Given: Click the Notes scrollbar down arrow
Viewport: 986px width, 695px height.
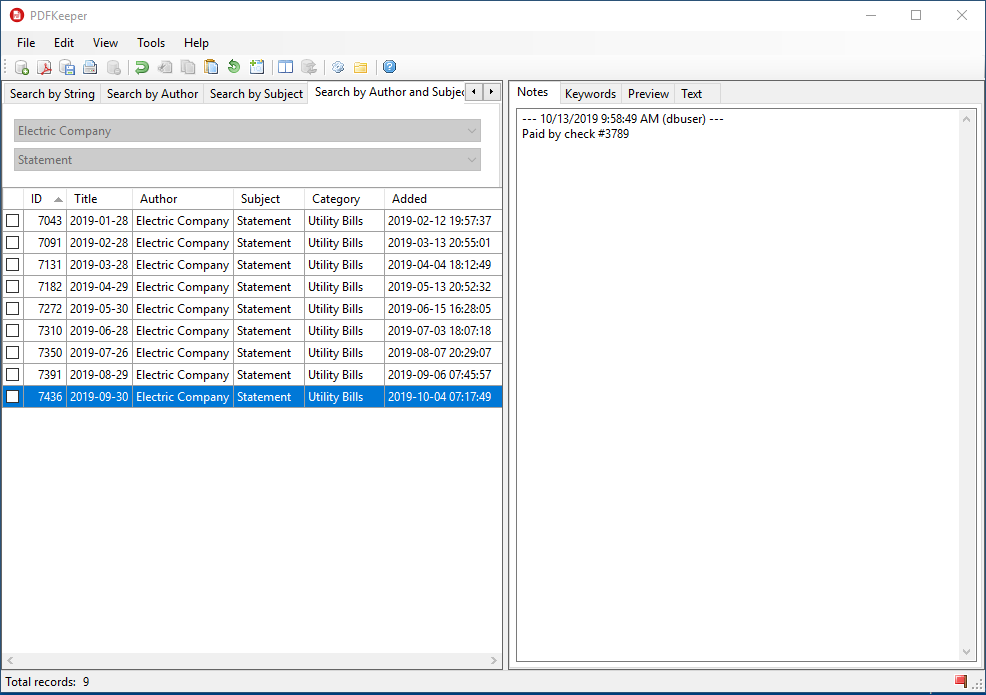Looking at the screenshot, I should [967, 652].
